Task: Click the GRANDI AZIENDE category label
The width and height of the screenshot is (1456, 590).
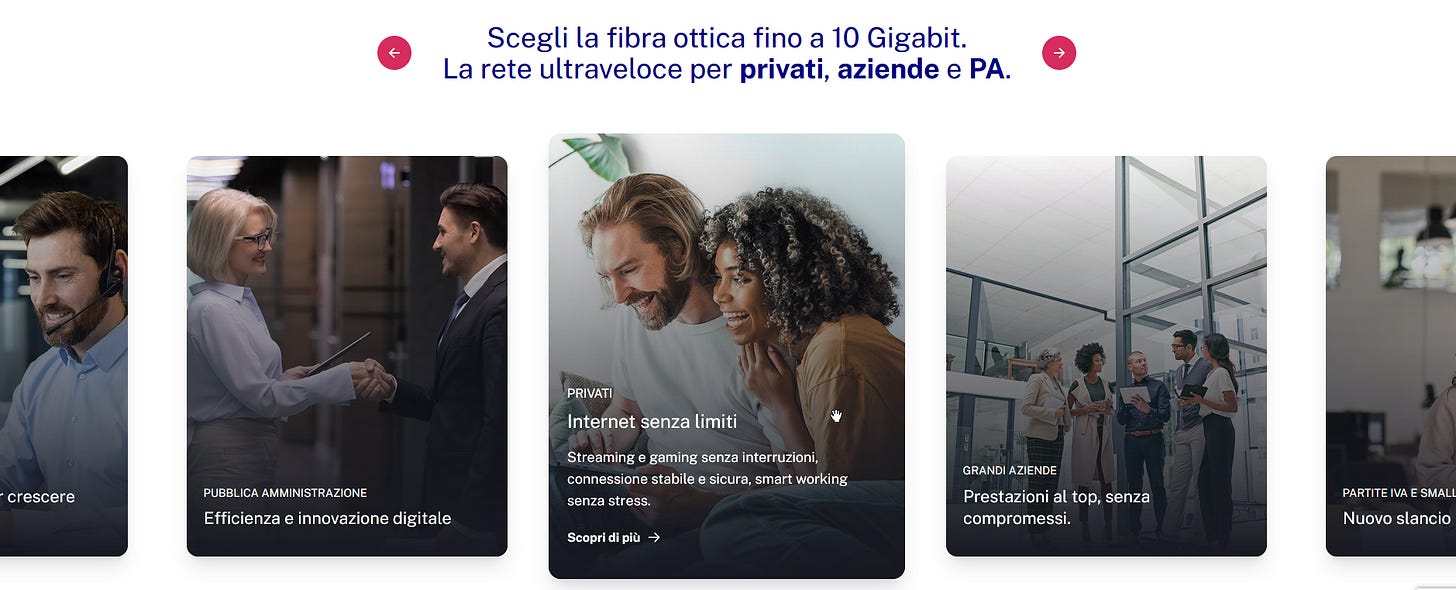Action: tap(1009, 470)
